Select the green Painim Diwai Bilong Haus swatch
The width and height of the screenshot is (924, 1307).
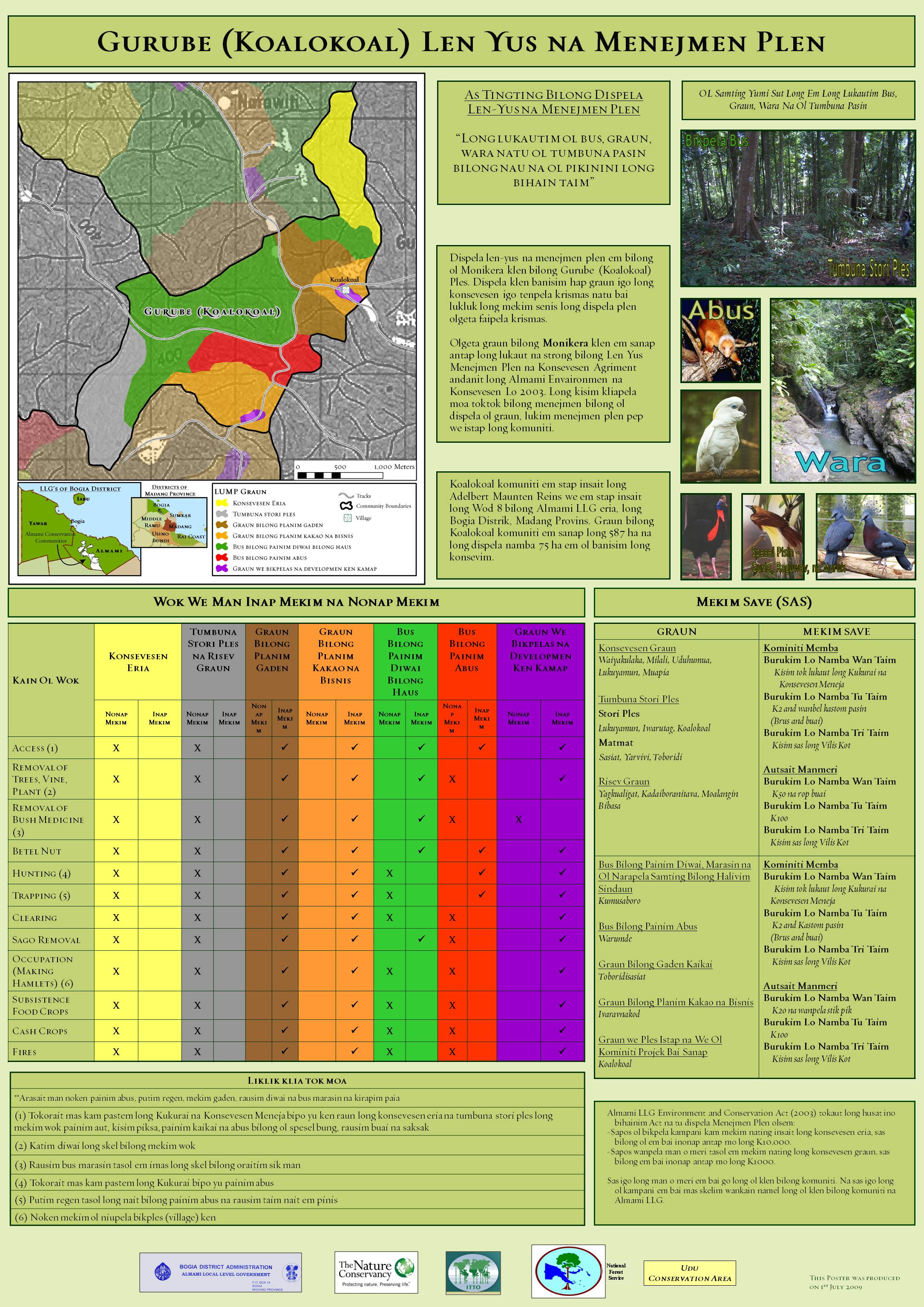pyautogui.click(x=222, y=546)
